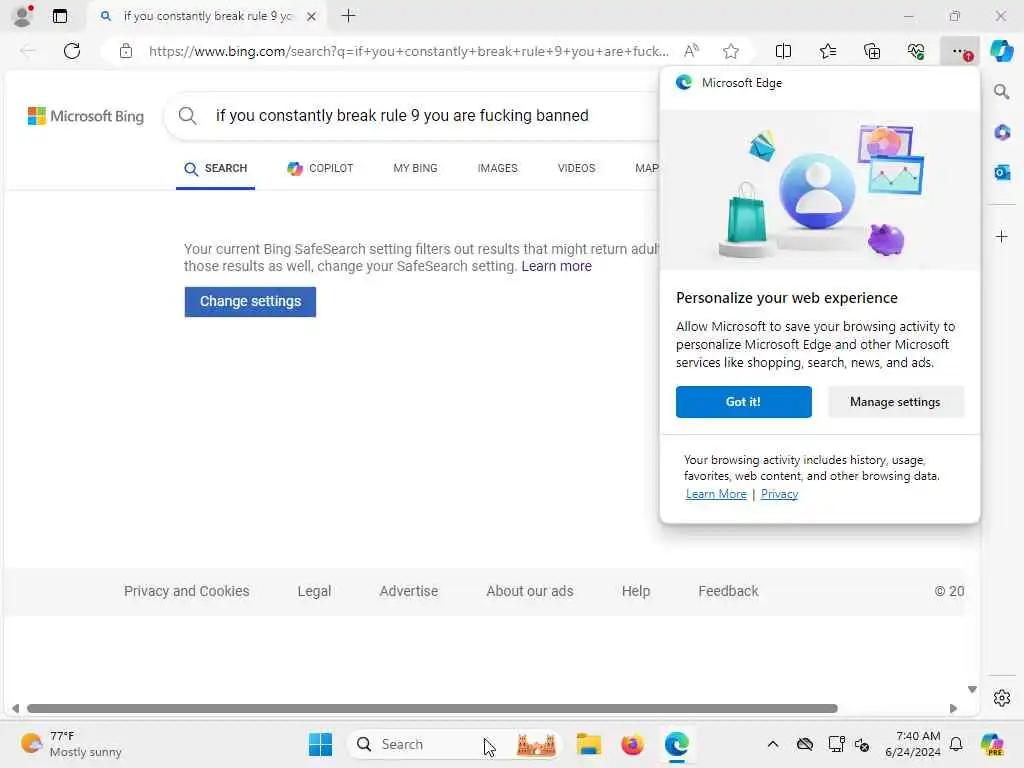Open Browser essentials heart icon
Image resolution: width=1024 pixels, height=768 pixels.
coord(916,51)
